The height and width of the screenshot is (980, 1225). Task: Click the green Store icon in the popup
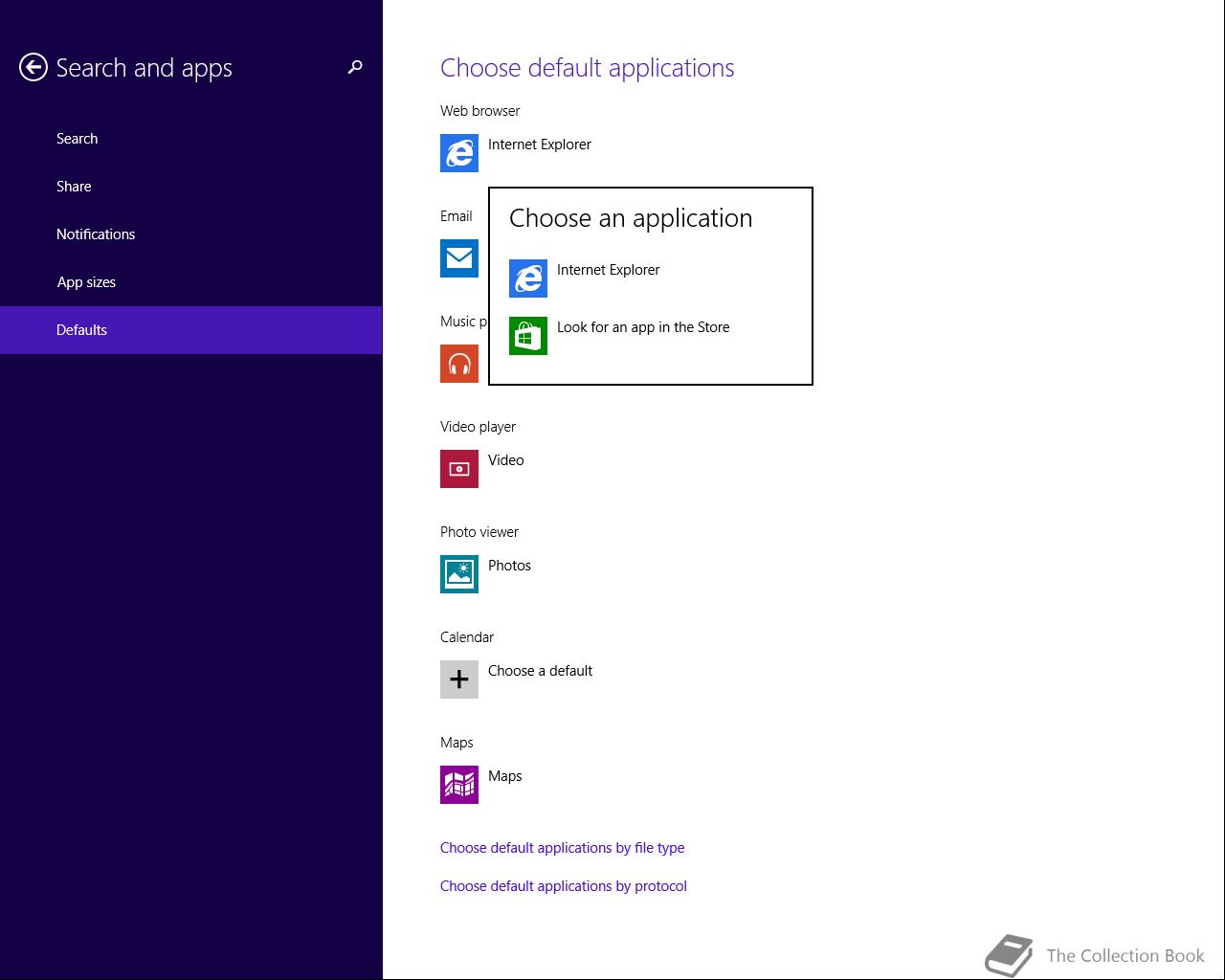[528, 336]
